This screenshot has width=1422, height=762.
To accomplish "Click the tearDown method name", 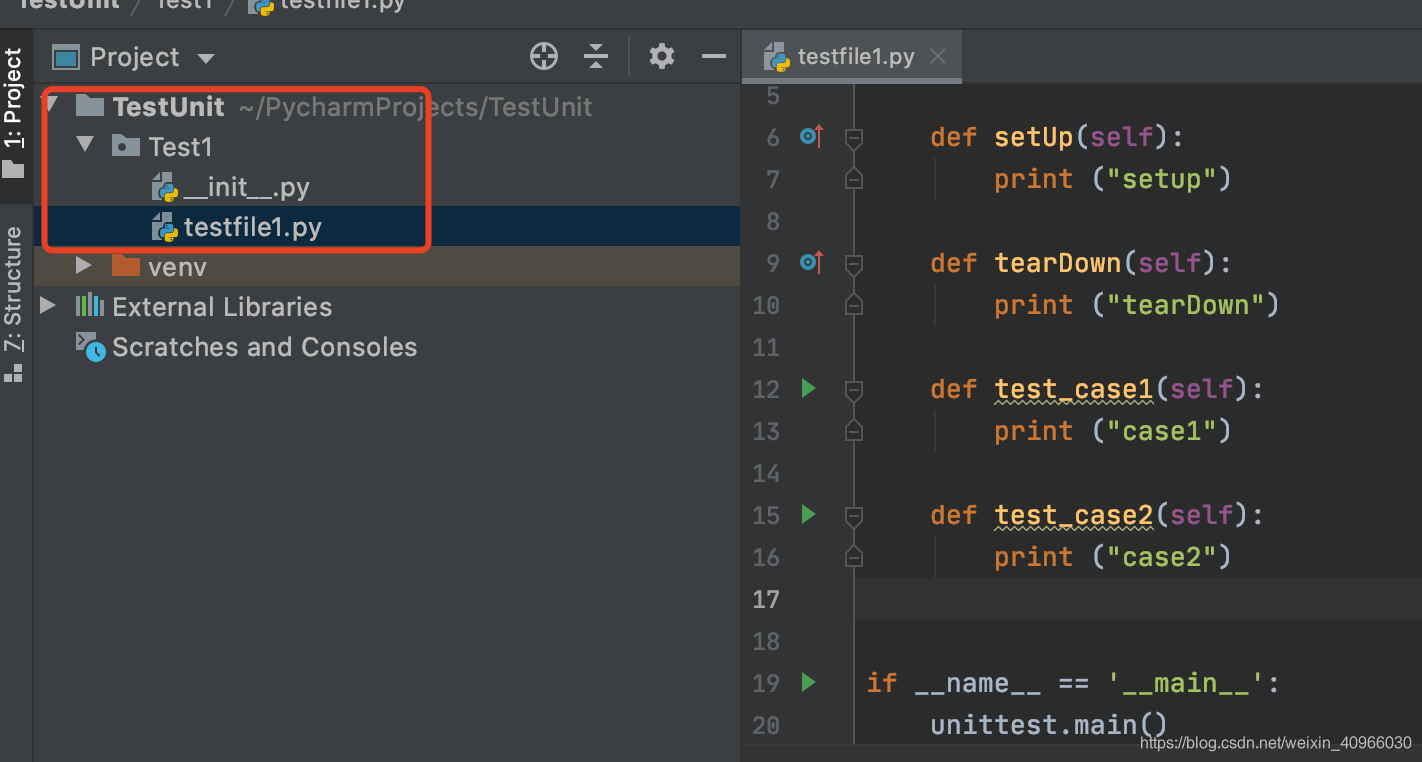I will 1057,263.
